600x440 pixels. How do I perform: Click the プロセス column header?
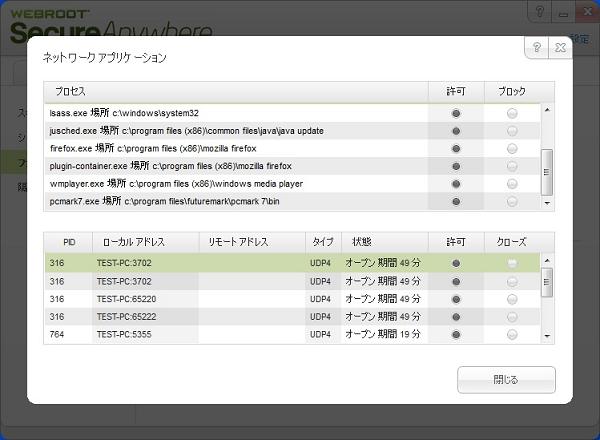(236, 91)
